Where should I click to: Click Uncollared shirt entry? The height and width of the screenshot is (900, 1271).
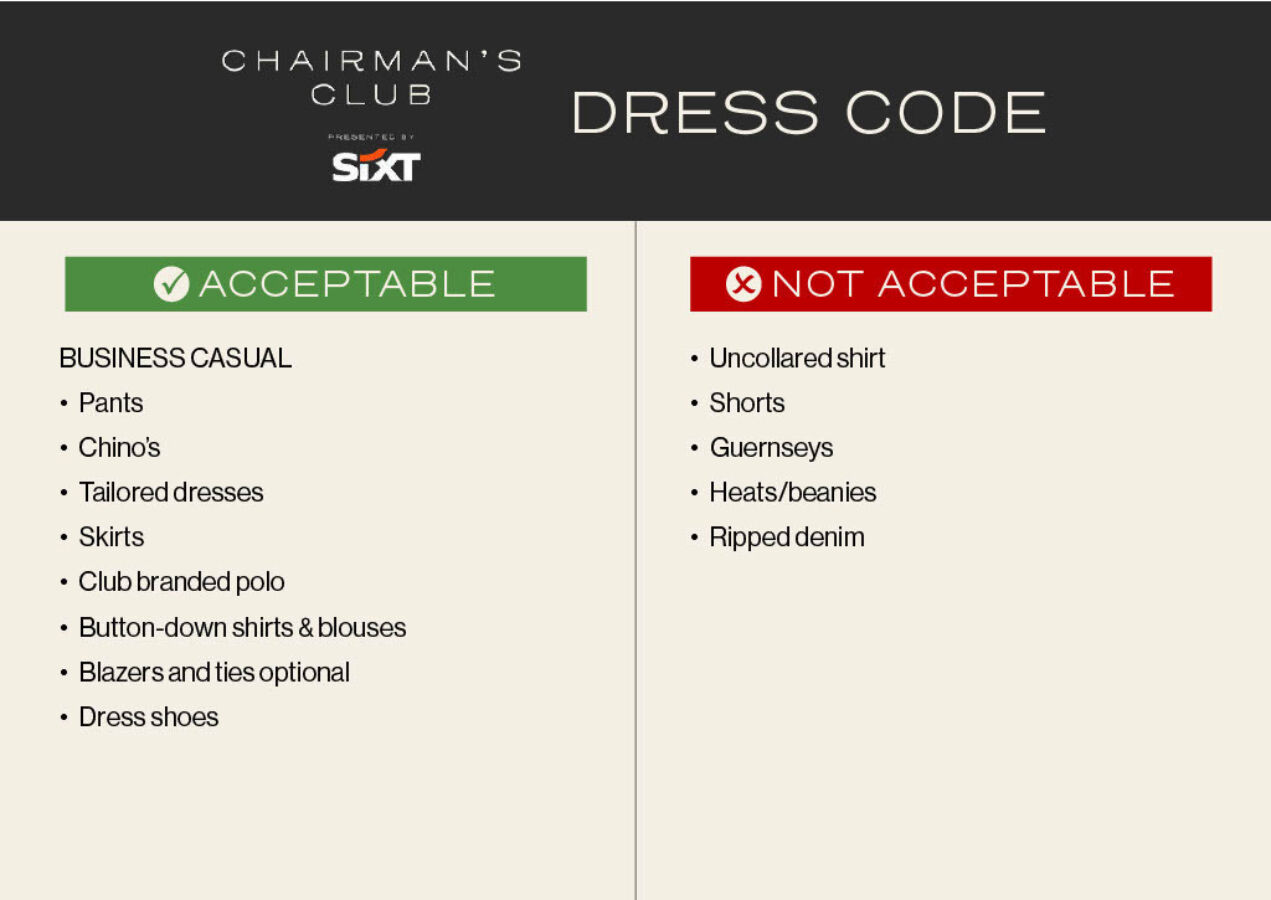(x=797, y=358)
